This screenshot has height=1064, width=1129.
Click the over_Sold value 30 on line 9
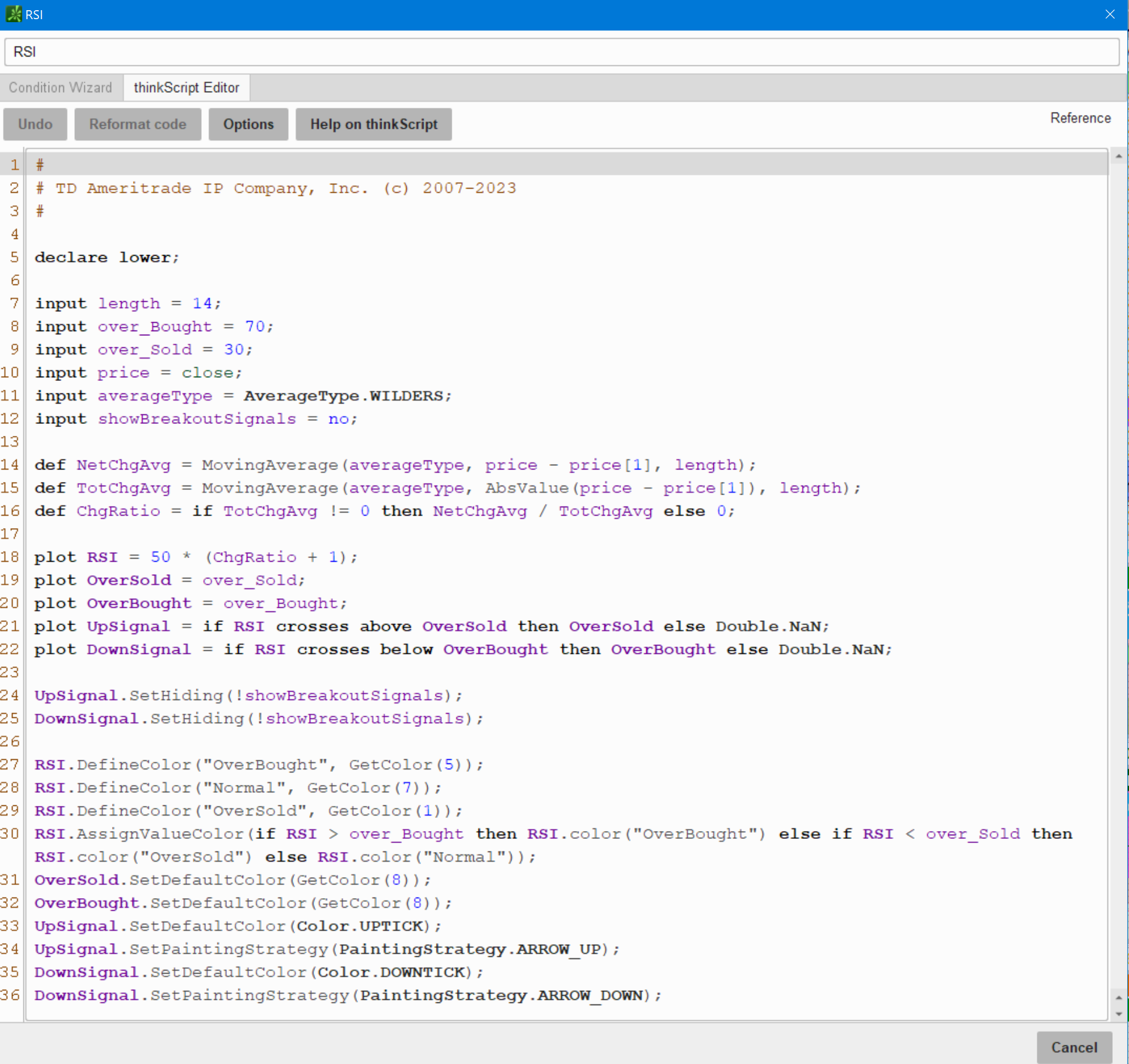point(234,350)
